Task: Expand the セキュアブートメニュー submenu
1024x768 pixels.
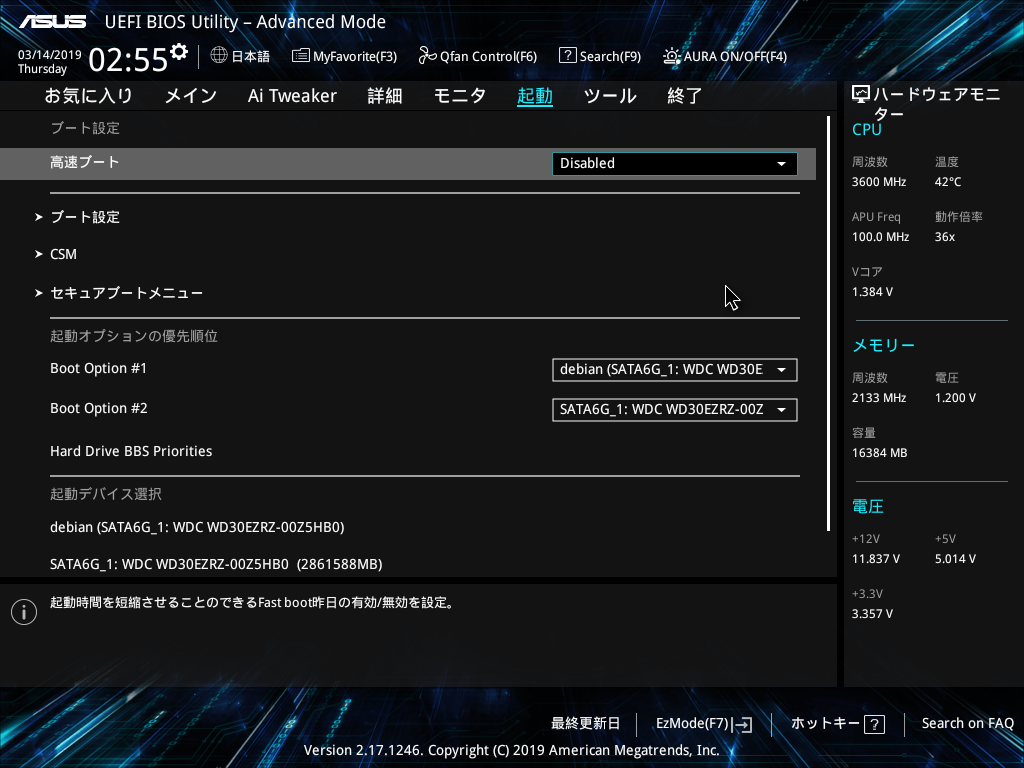Action: tap(126, 293)
